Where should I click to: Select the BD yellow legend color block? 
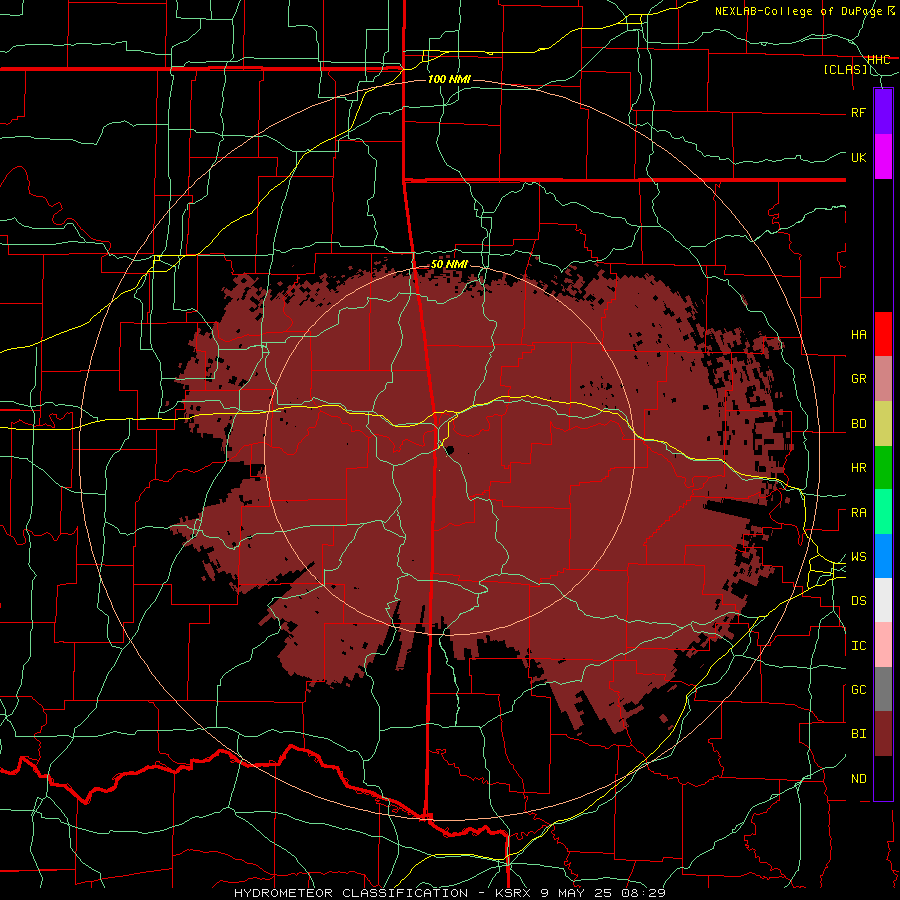pos(883,424)
